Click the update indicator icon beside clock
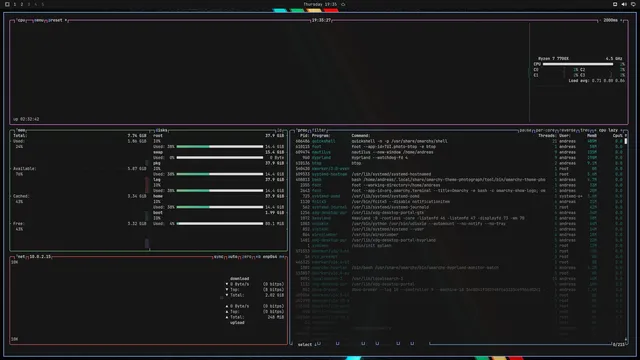 pyautogui.click(x=343, y=4)
